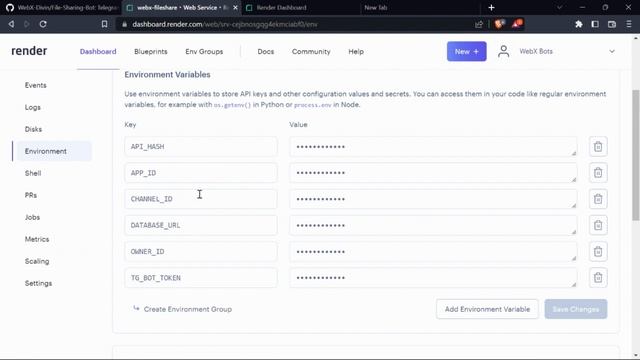Open the Help link
Viewport: 640px width, 360px height.
(356, 51)
